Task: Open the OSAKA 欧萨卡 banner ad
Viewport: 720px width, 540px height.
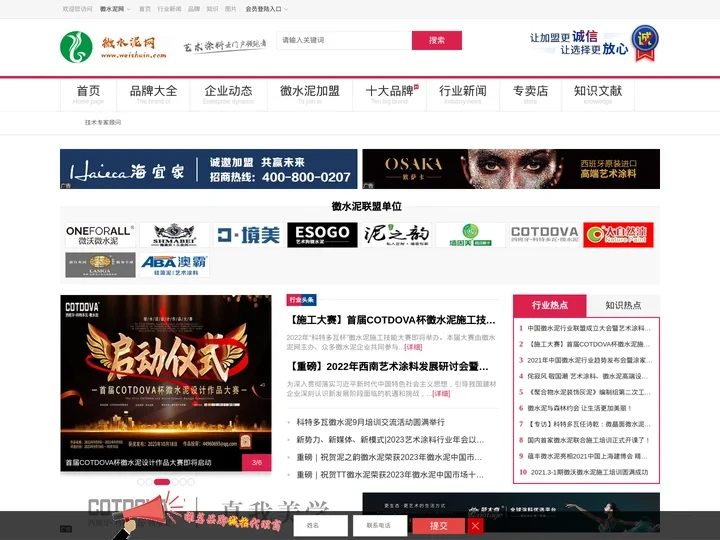Action: (x=511, y=169)
